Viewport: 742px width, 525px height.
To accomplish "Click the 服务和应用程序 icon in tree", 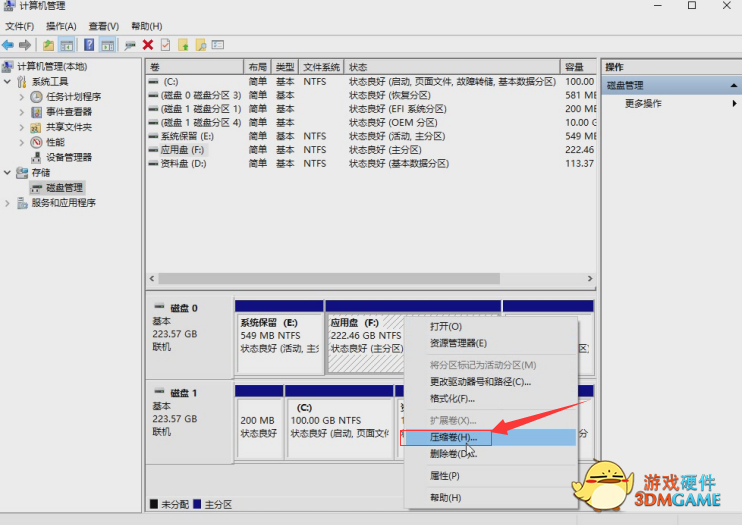I will coord(22,203).
